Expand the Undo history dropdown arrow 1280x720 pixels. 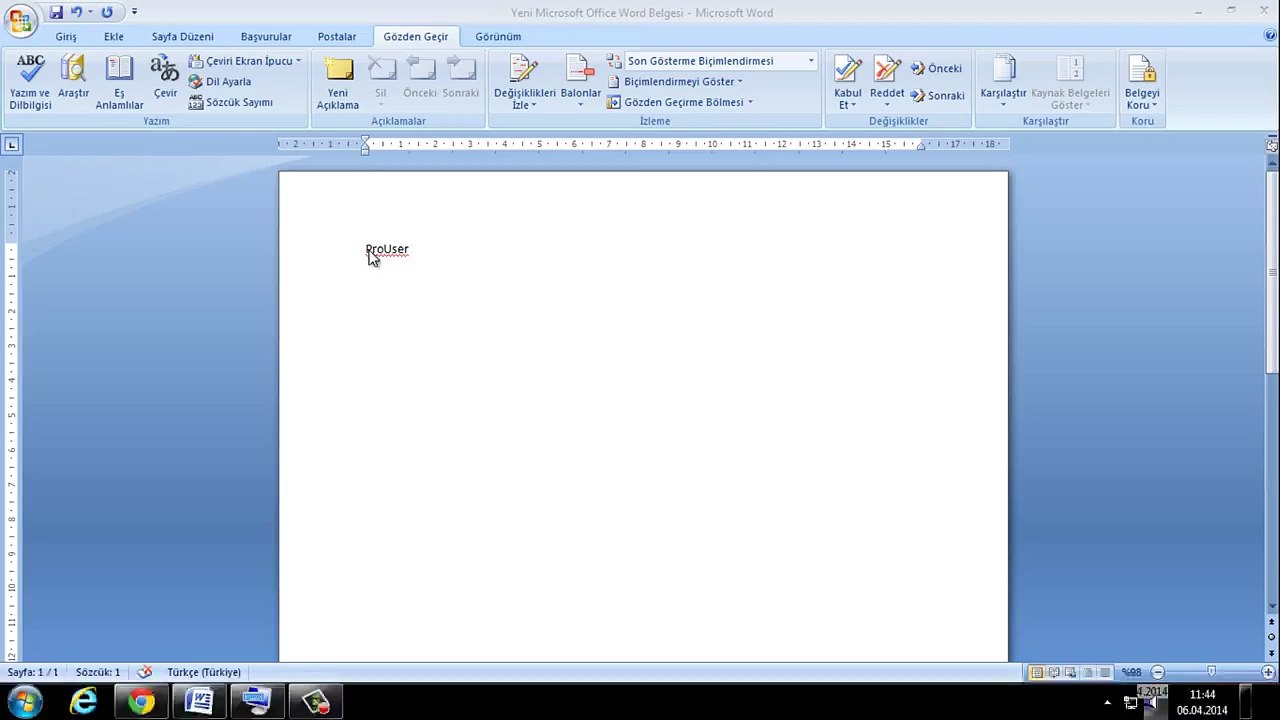coord(90,12)
